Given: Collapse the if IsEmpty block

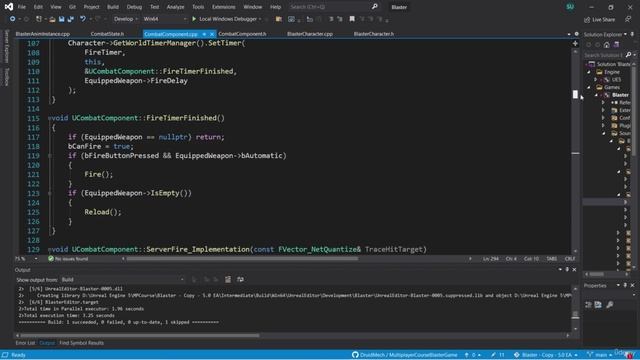Looking at the screenshot, I should tap(49, 193).
